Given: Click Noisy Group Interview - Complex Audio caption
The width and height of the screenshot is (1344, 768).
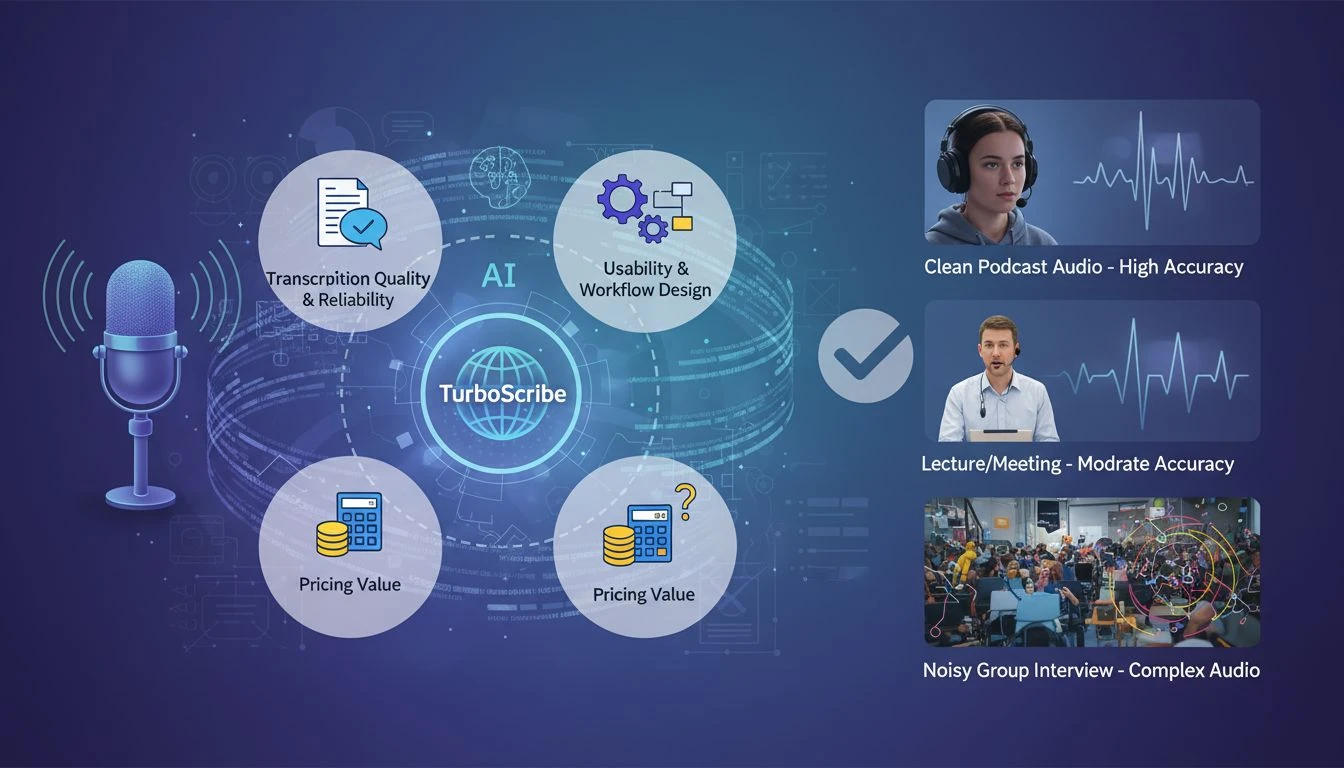Looking at the screenshot, I should click(x=1091, y=670).
